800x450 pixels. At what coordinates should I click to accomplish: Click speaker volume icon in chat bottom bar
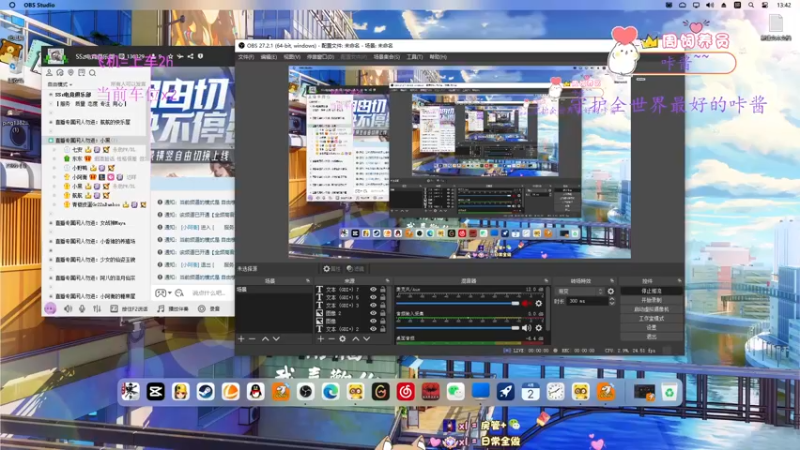[x=68, y=309]
